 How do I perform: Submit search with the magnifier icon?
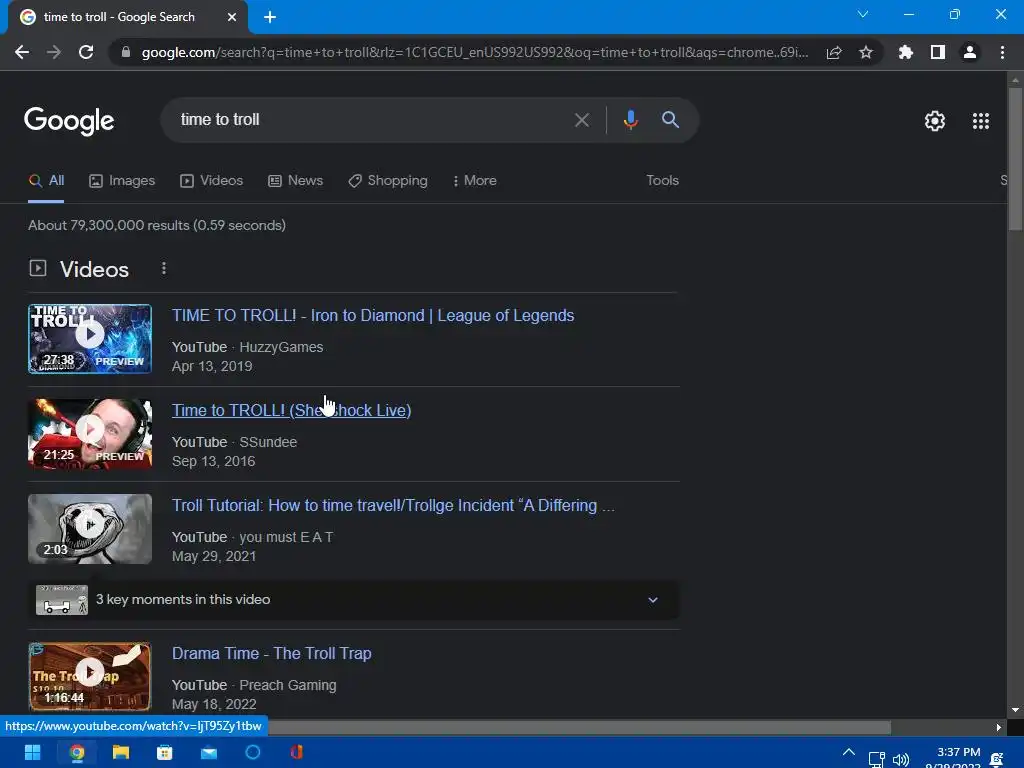[x=671, y=120]
